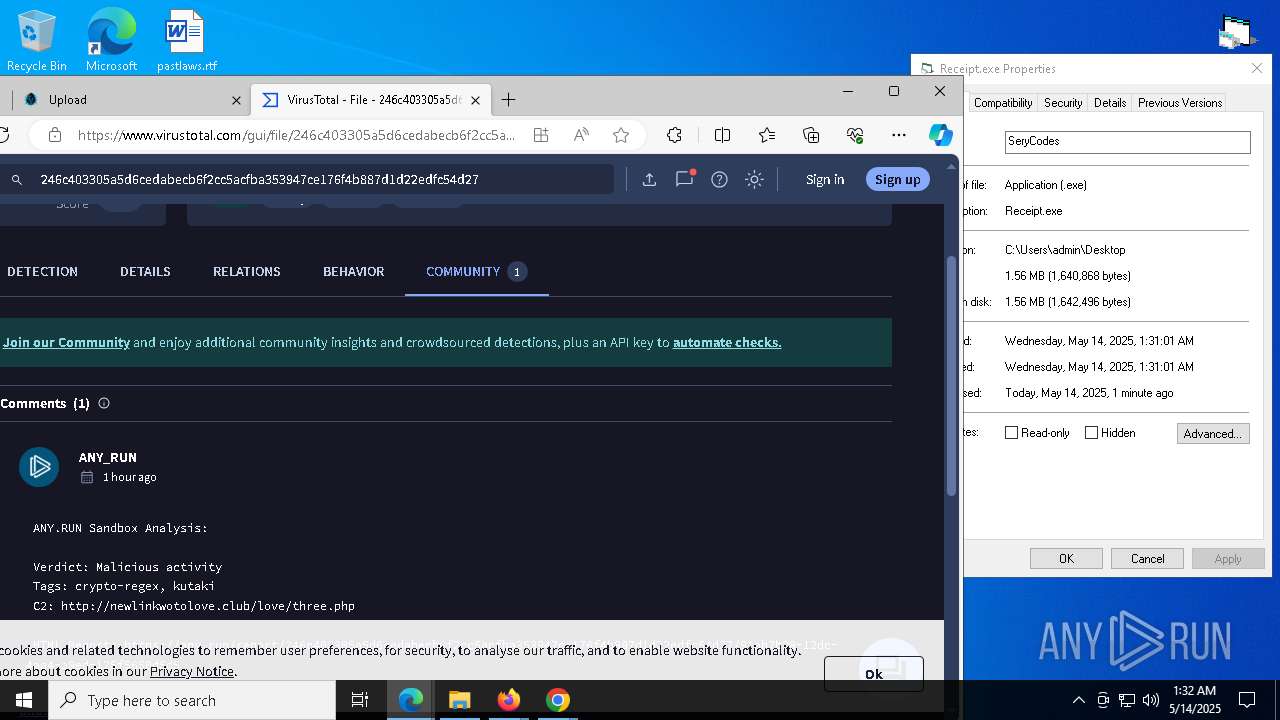Click the VirusTotal upload file icon

coord(649,179)
